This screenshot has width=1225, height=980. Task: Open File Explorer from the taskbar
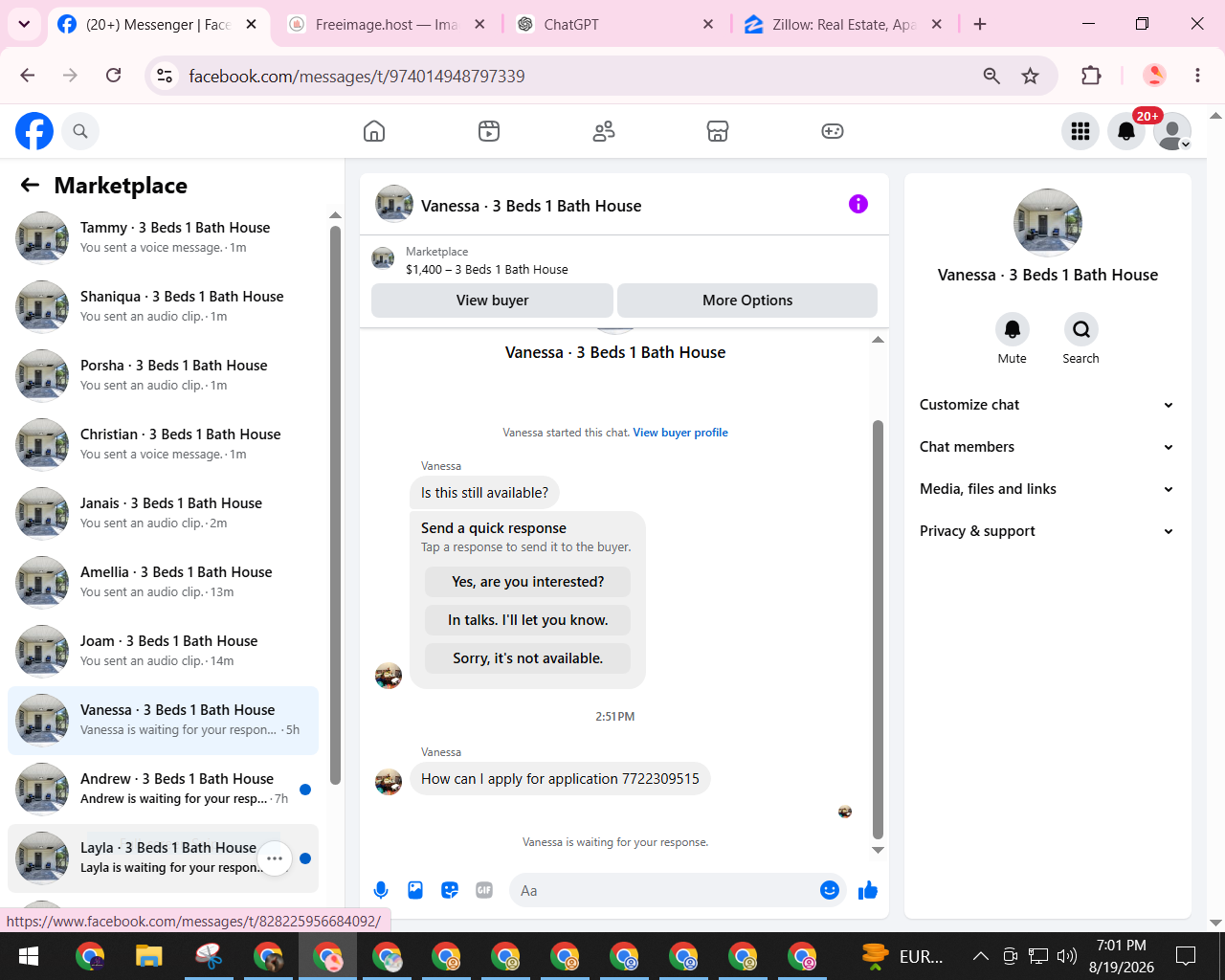[149, 956]
